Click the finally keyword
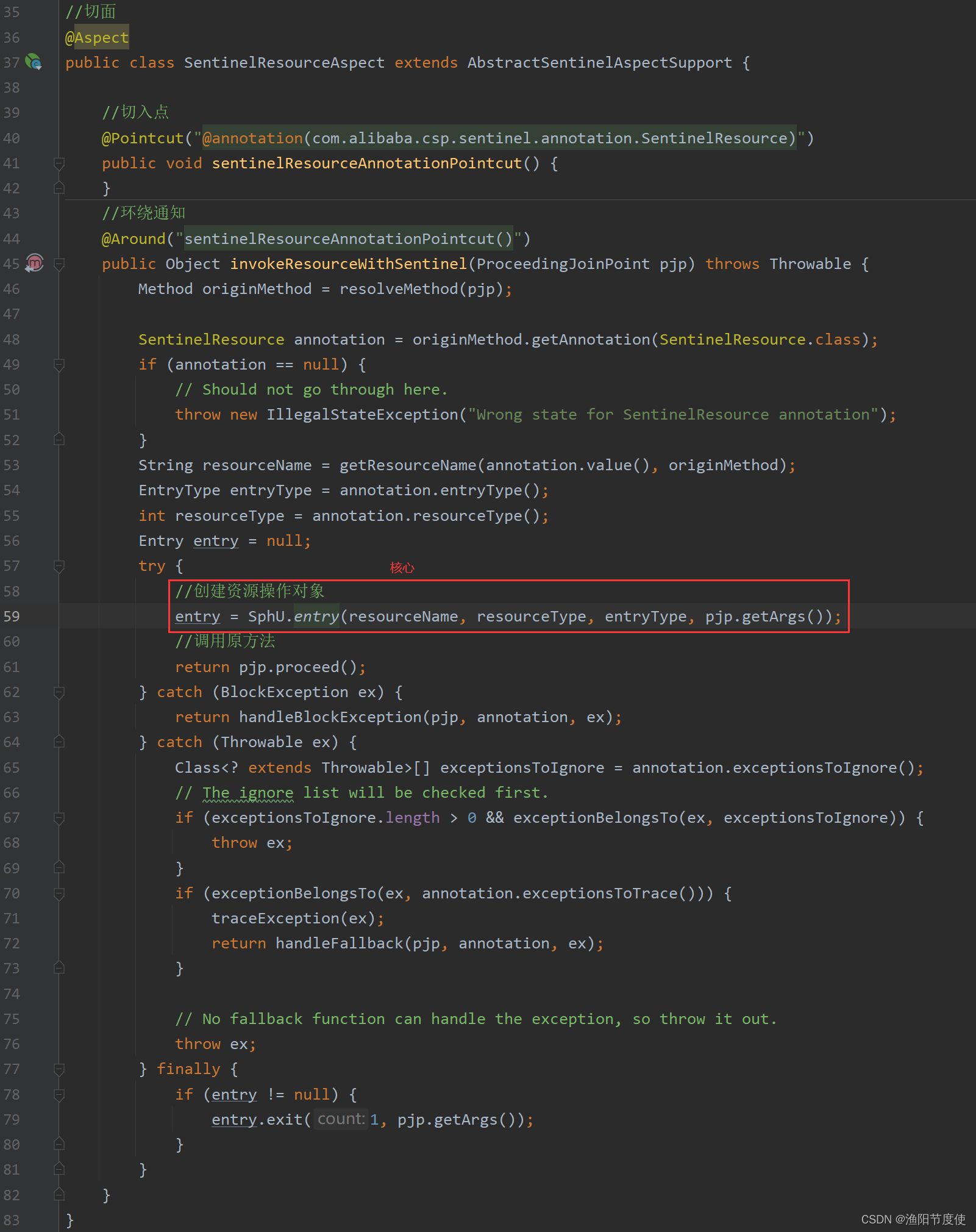This screenshot has height=1232, width=976. tap(188, 1069)
